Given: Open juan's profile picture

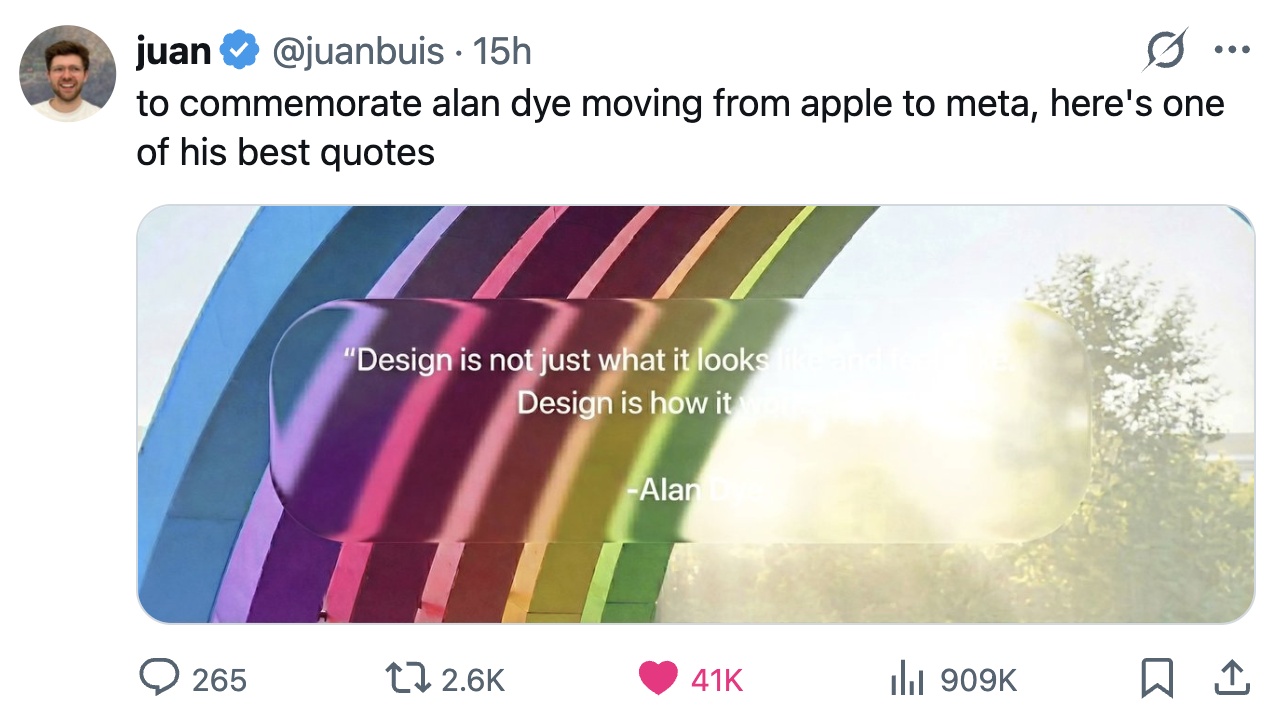Looking at the screenshot, I should point(68,74).
